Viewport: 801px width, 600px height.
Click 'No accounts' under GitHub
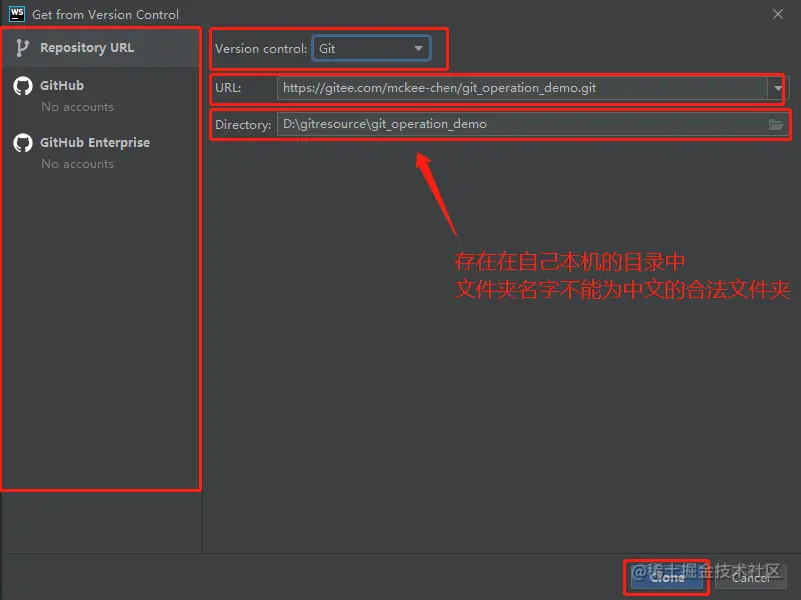78,107
